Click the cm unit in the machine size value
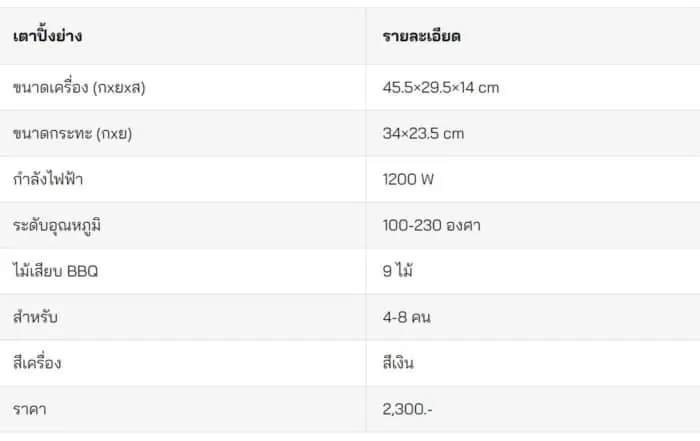 (488, 88)
